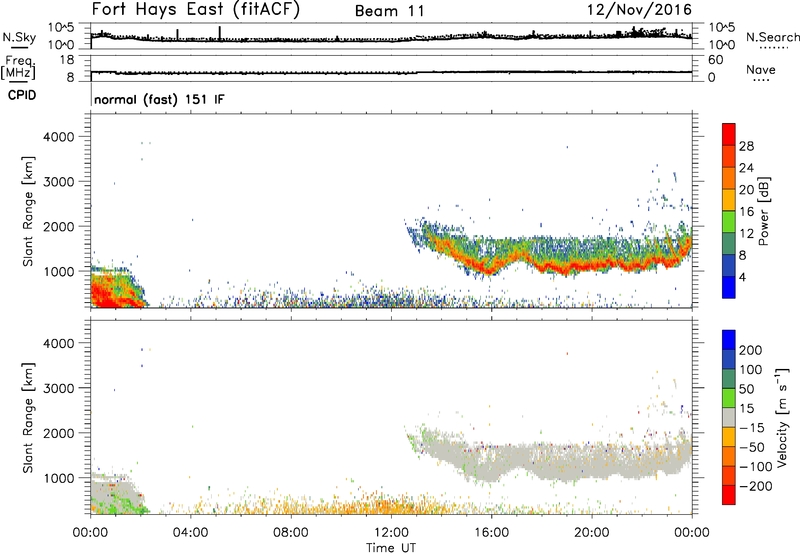Click the 'Nave' legend label
The height and width of the screenshot is (554, 800).
tap(761, 69)
